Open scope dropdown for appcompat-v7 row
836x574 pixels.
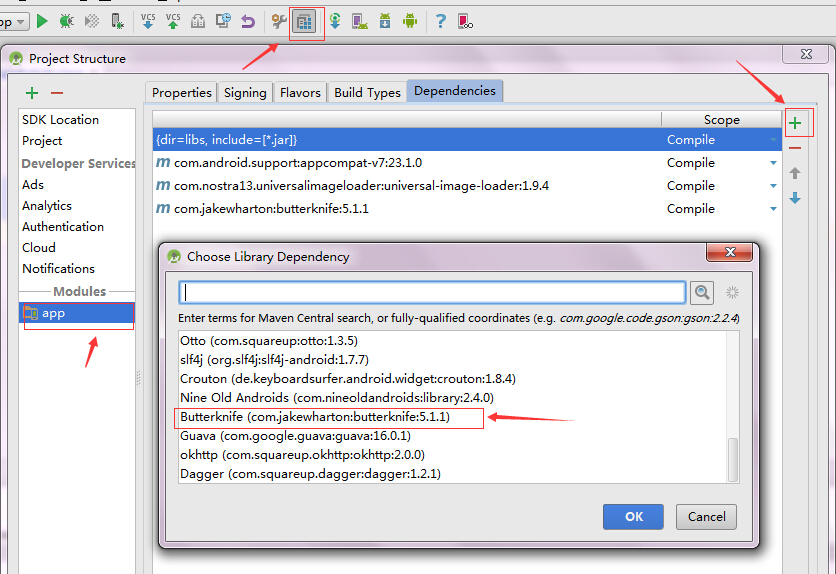(x=773, y=163)
